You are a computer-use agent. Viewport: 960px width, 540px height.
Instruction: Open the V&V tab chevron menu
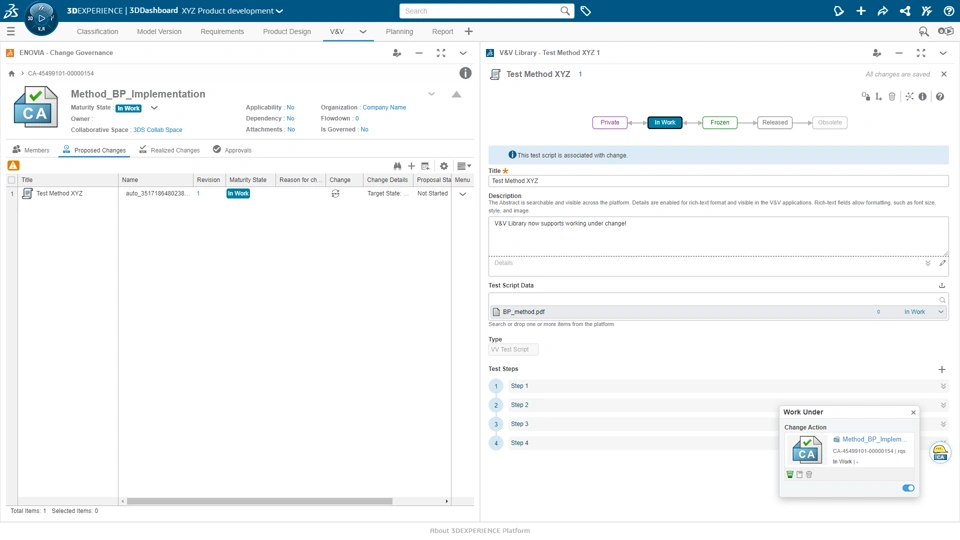(363, 31)
